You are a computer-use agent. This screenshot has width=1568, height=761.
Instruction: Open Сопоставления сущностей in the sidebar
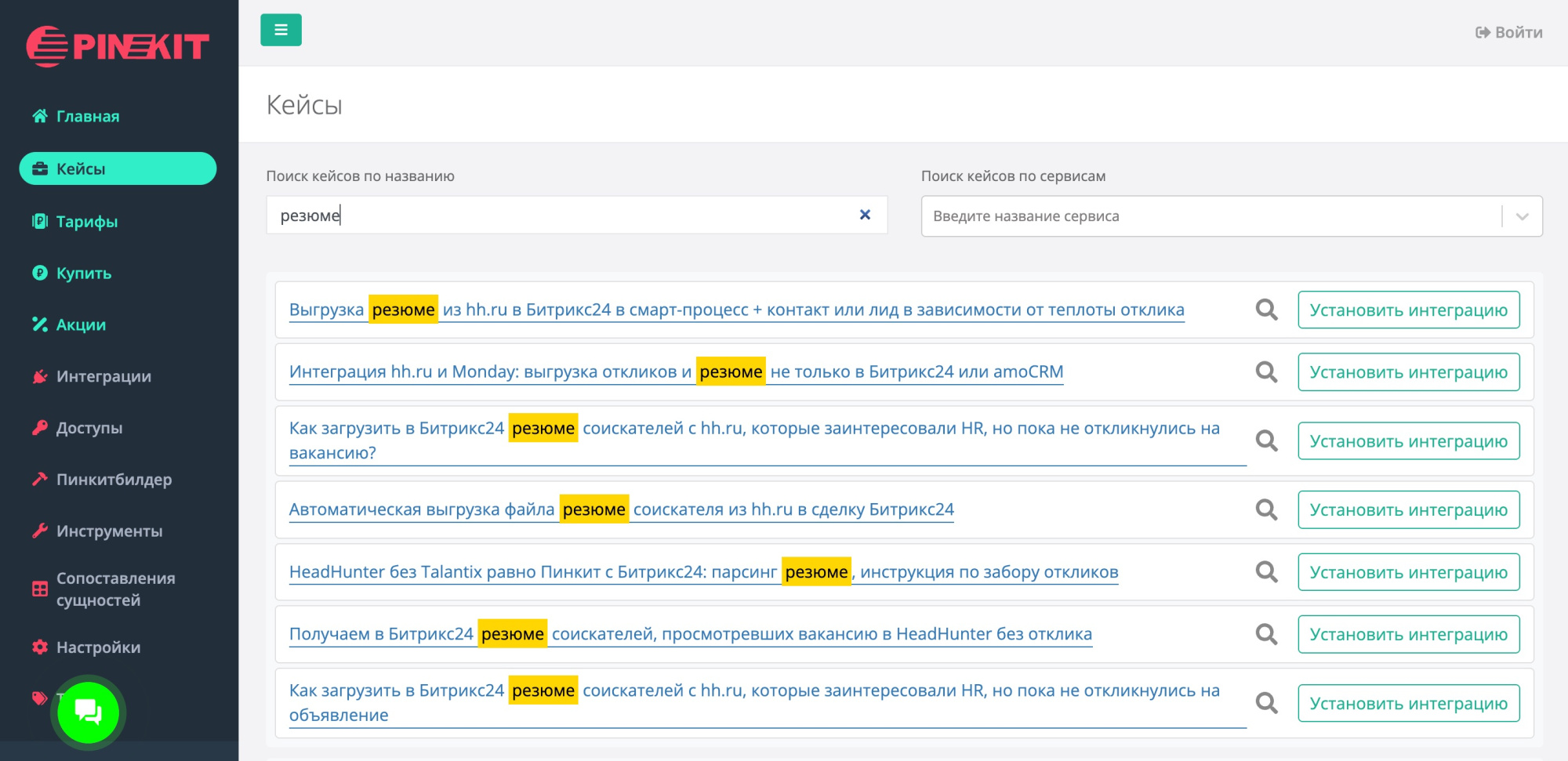[115, 589]
